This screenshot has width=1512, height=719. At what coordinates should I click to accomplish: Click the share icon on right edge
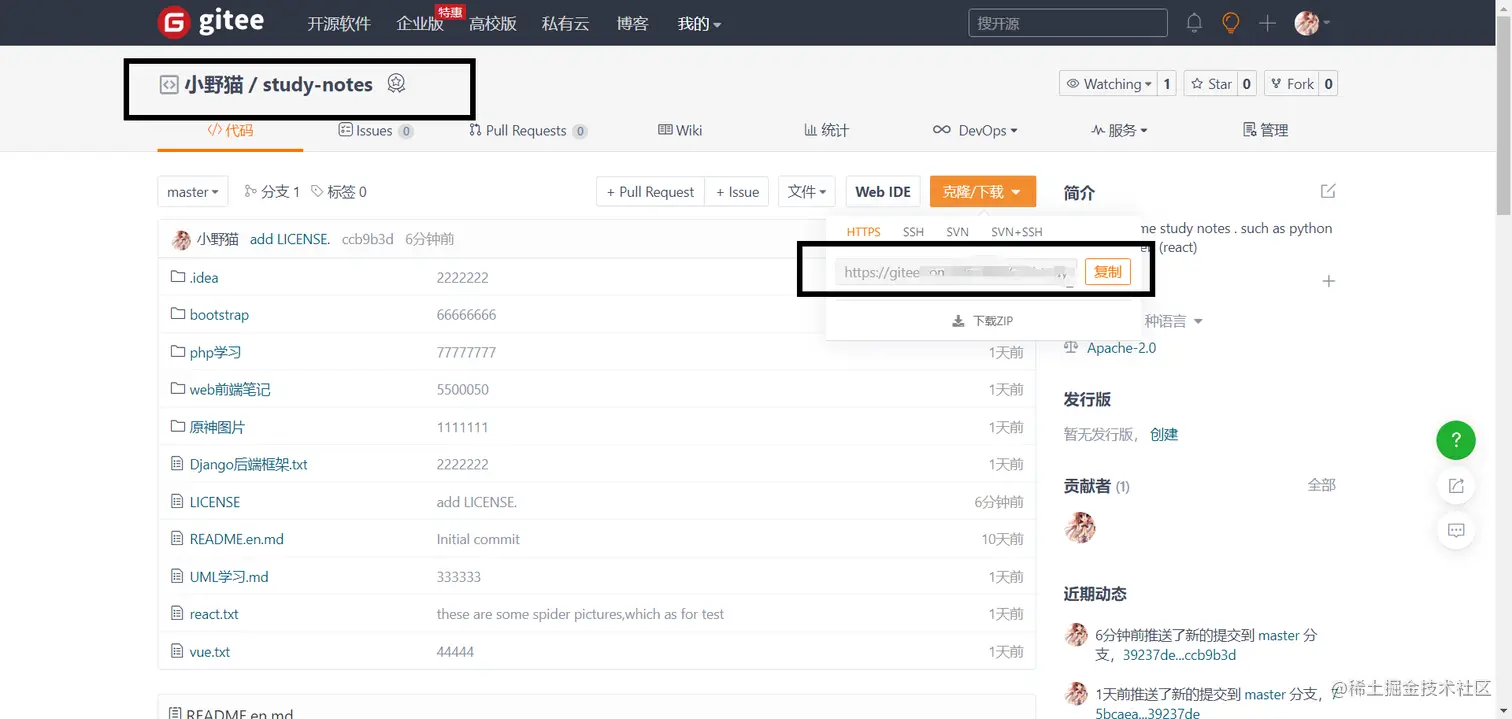pyautogui.click(x=1456, y=486)
